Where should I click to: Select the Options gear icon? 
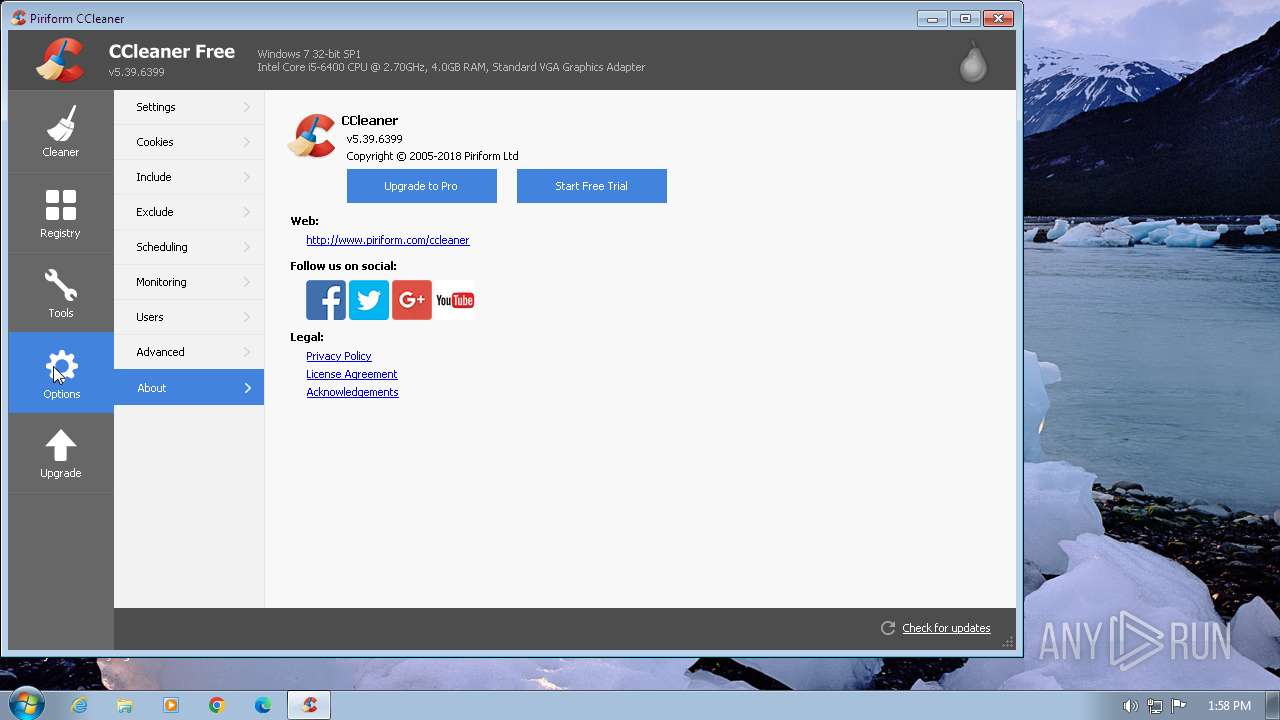click(61, 366)
